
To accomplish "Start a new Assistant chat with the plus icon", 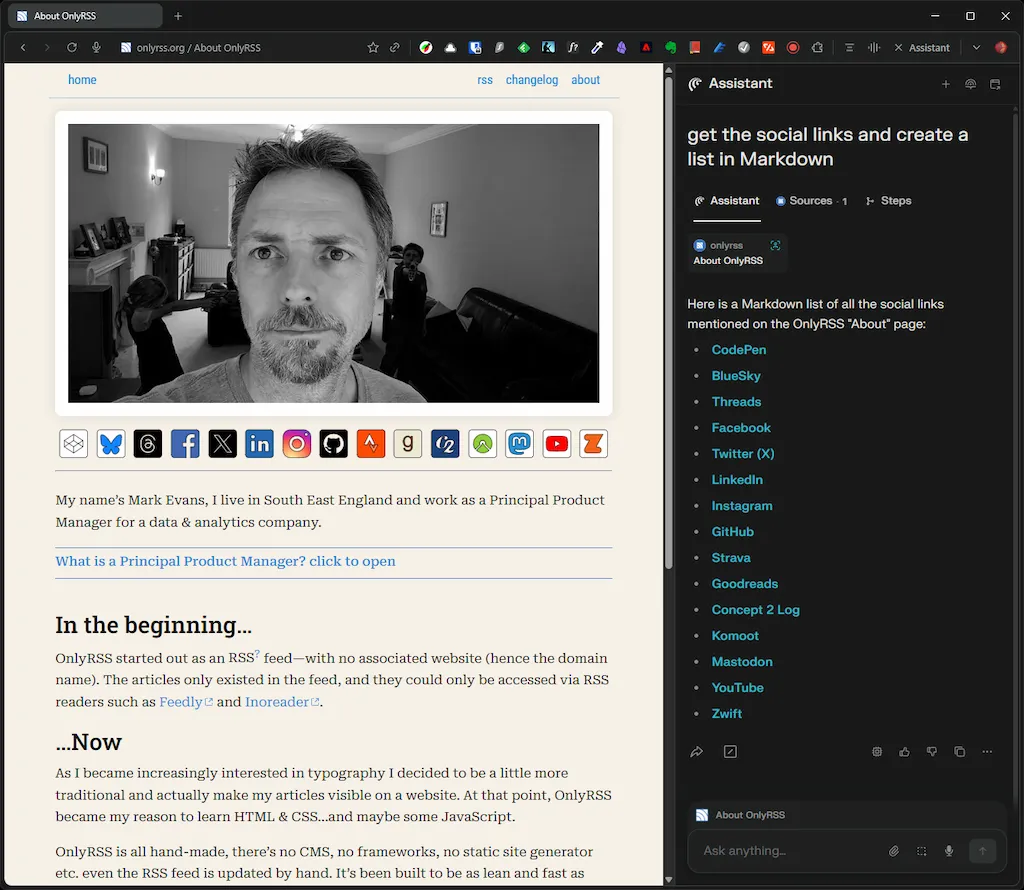I will 945,84.
